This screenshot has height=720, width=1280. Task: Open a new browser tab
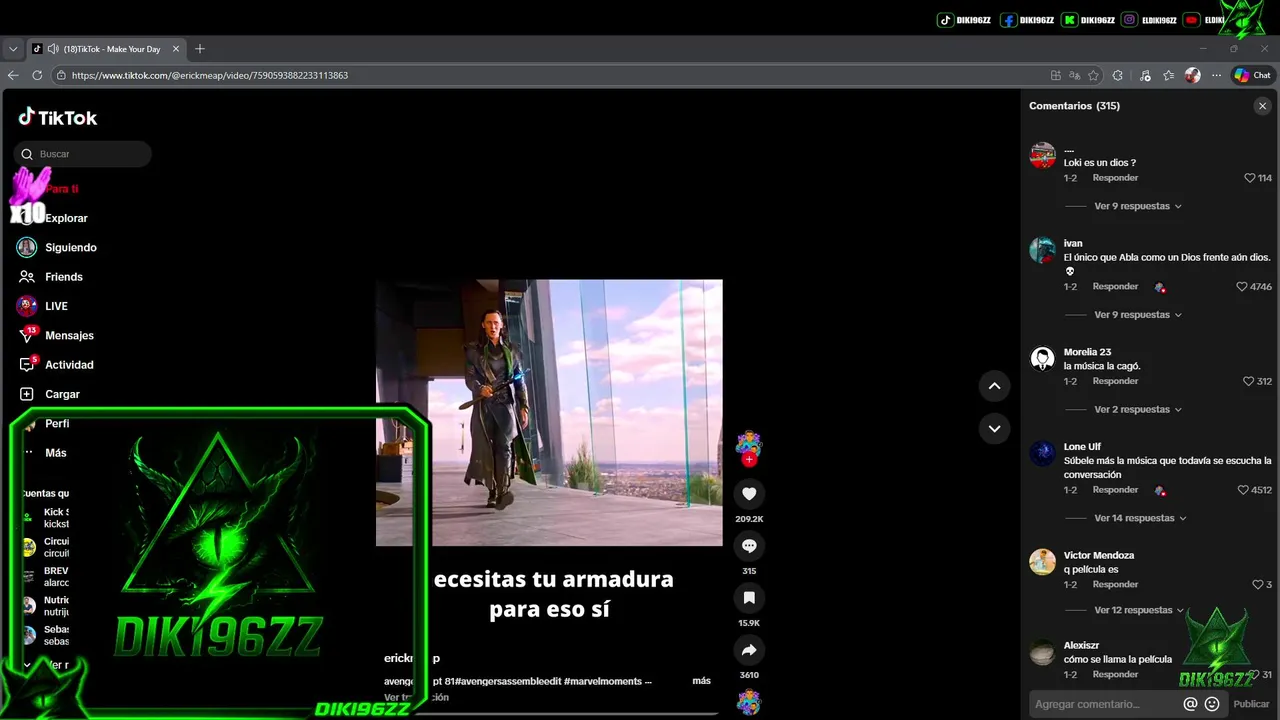[x=200, y=49]
